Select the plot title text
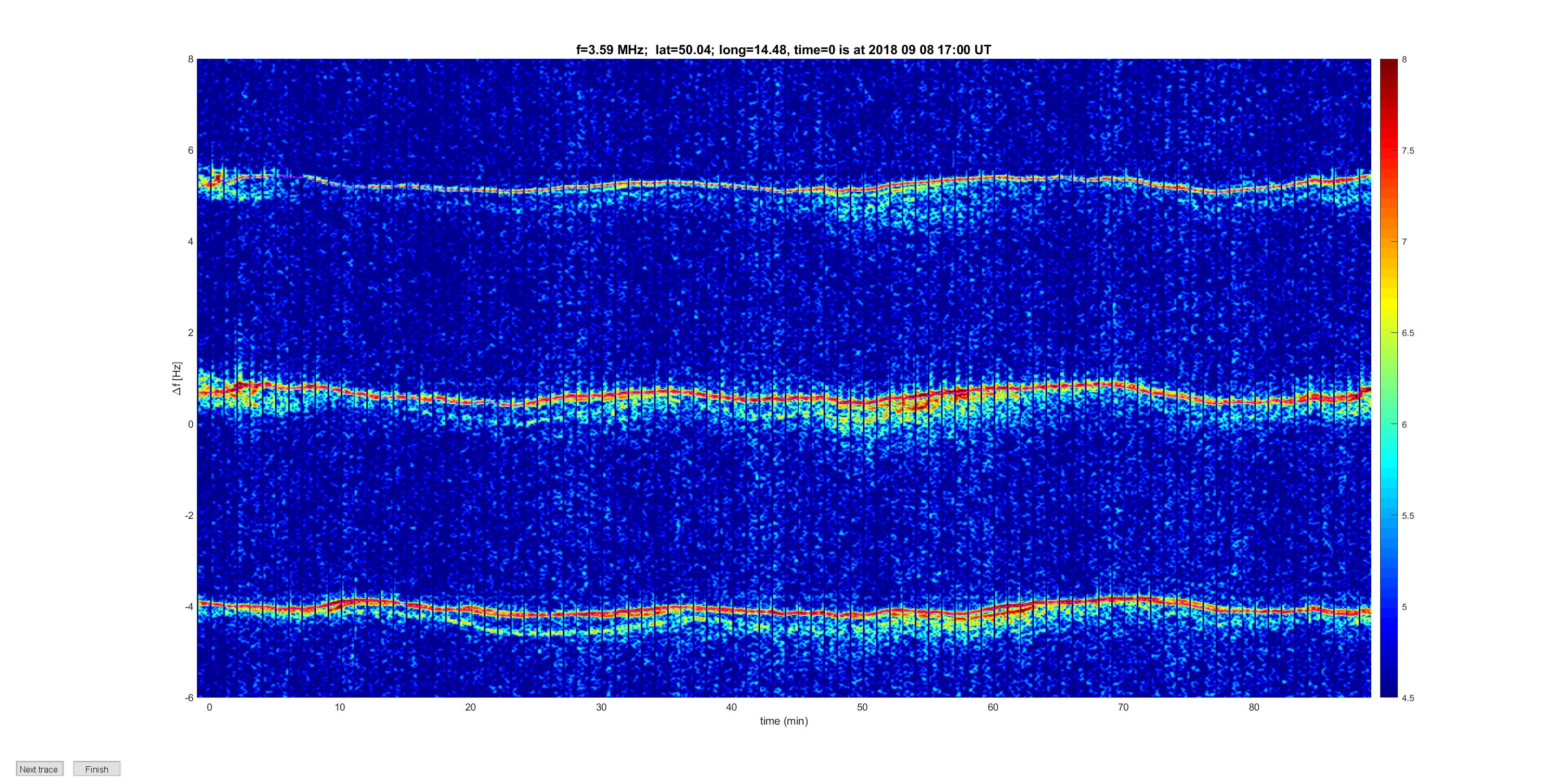This screenshot has height=784, width=1563. coord(783,50)
